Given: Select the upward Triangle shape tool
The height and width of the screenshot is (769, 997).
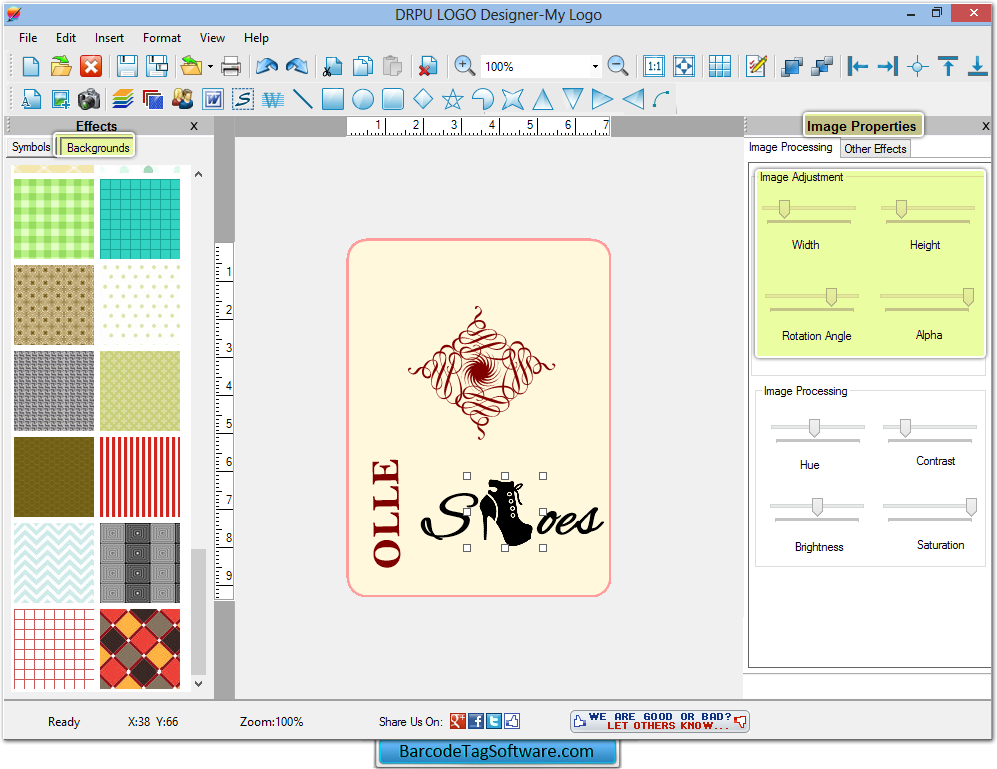Looking at the screenshot, I should (x=543, y=99).
